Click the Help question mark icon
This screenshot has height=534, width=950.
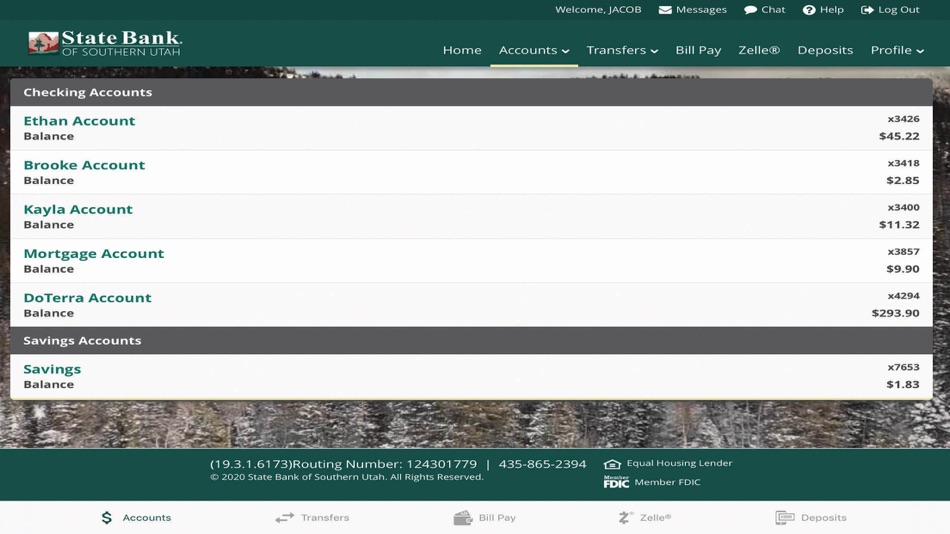809,10
